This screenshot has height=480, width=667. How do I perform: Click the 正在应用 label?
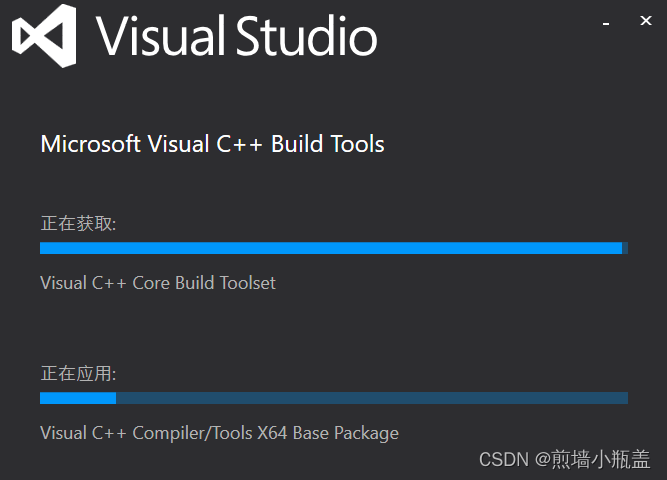[x=78, y=373]
